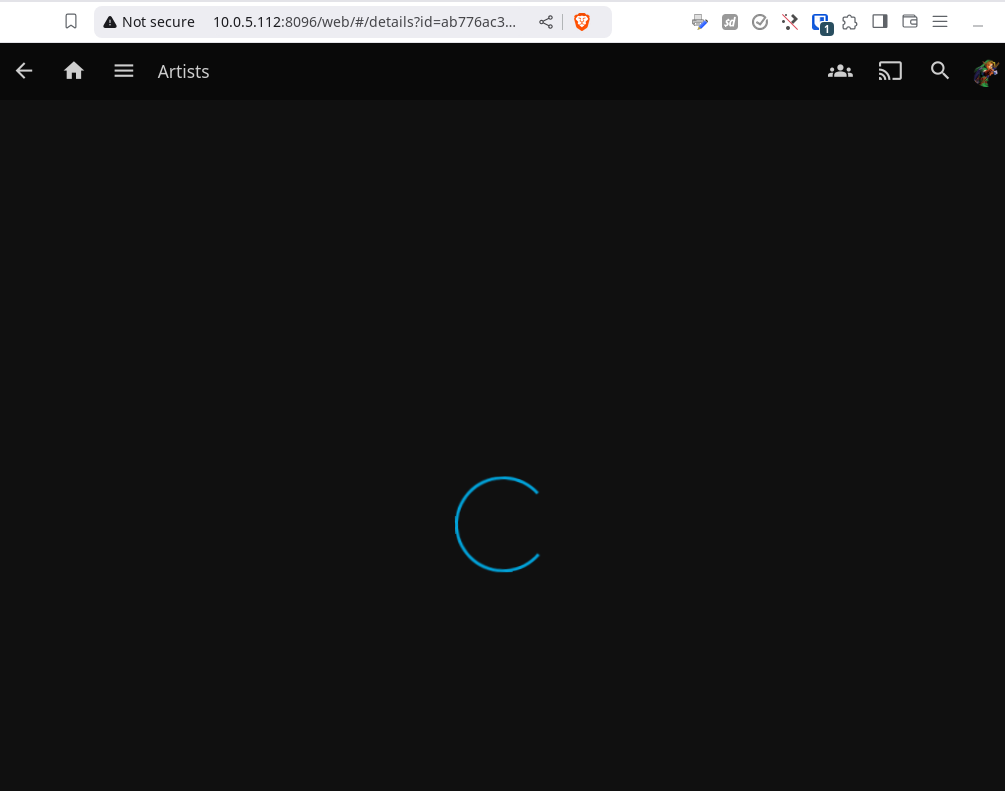
Task: Click the share icon in address bar
Action: [546, 22]
